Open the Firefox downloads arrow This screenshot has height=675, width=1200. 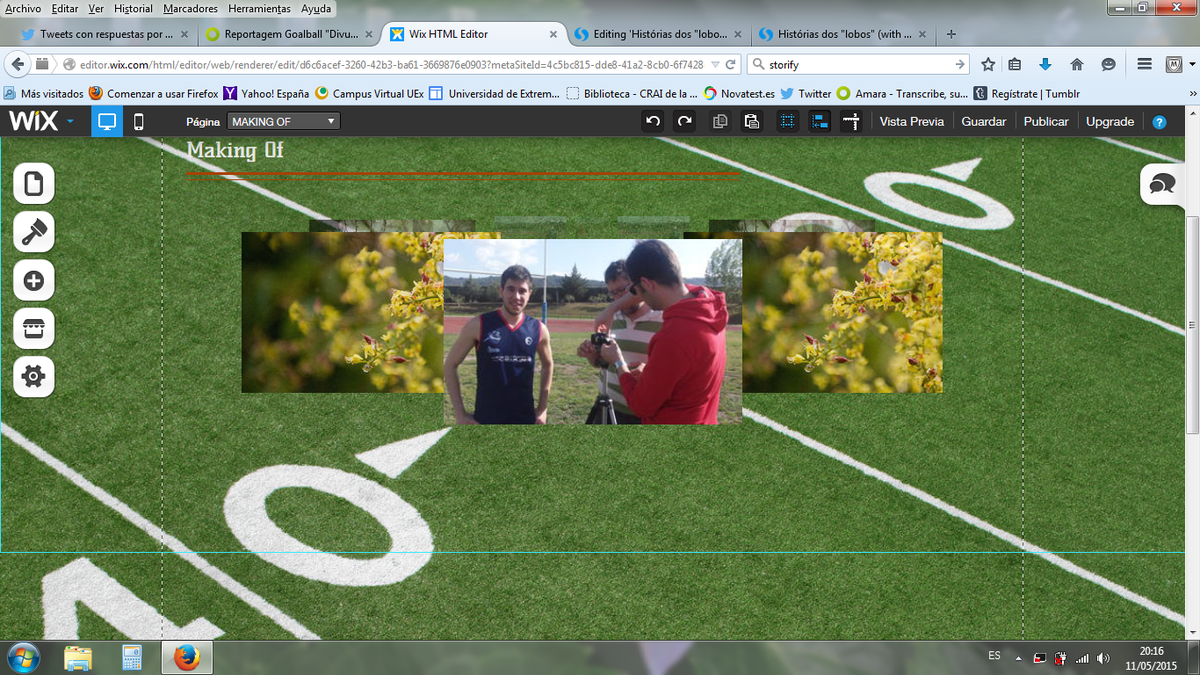click(x=1045, y=64)
